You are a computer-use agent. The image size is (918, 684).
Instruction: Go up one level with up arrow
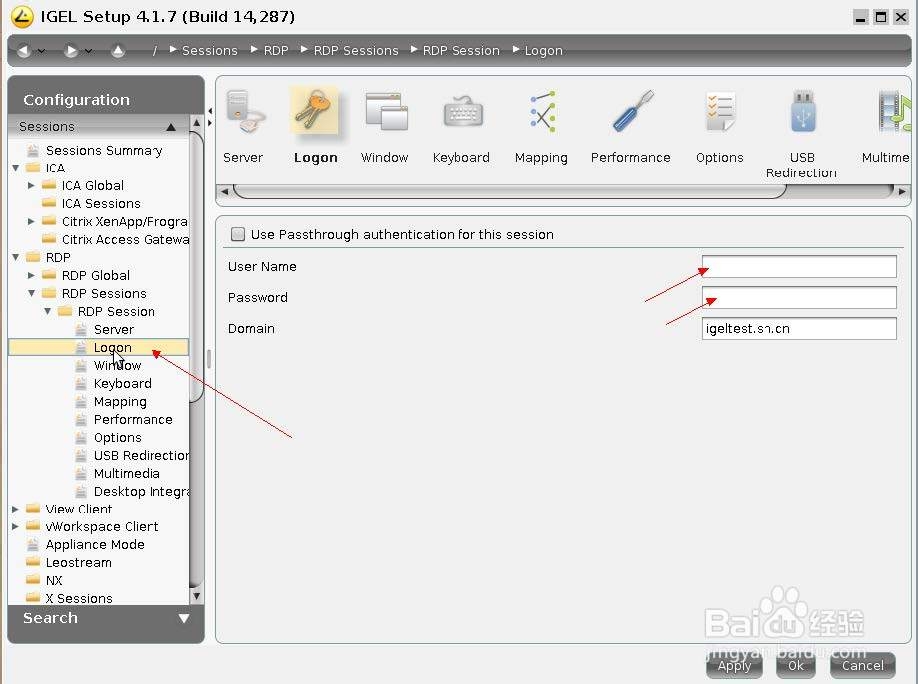click(x=118, y=51)
